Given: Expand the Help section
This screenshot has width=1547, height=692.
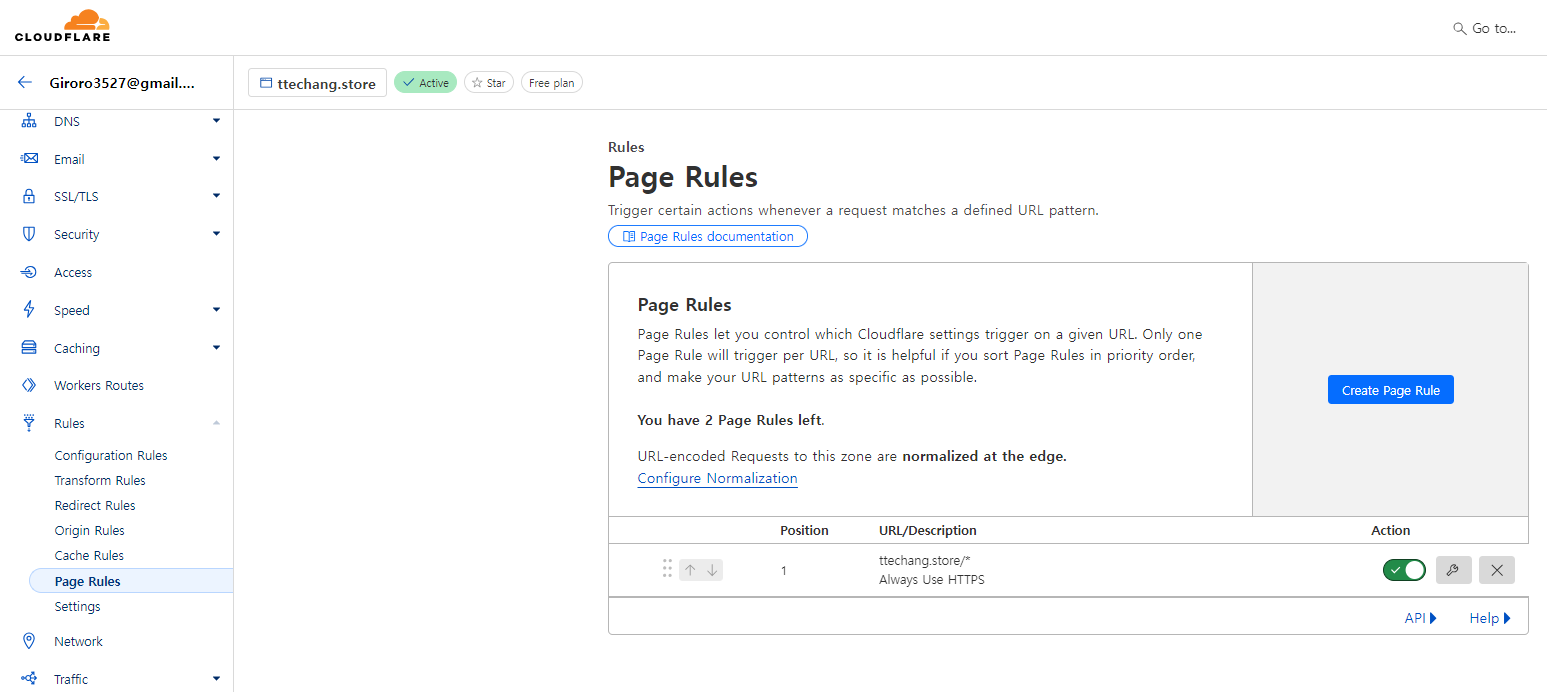Looking at the screenshot, I should tap(1490, 618).
